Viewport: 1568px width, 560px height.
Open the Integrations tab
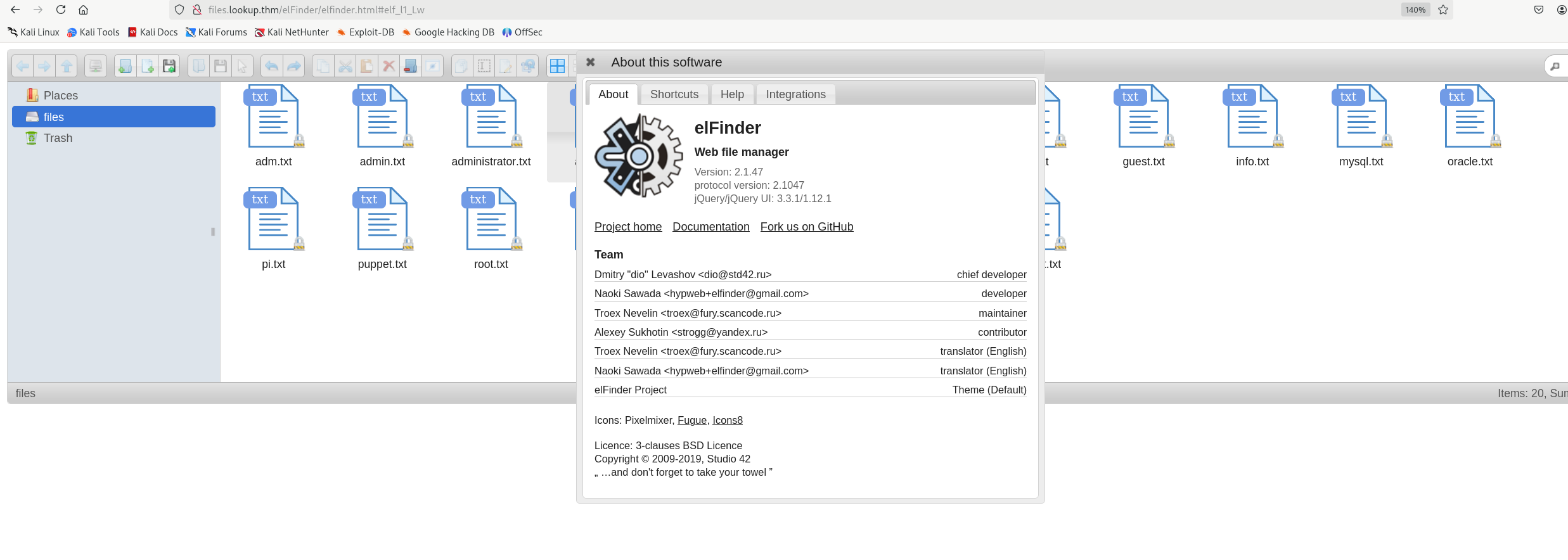tap(796, 94)
